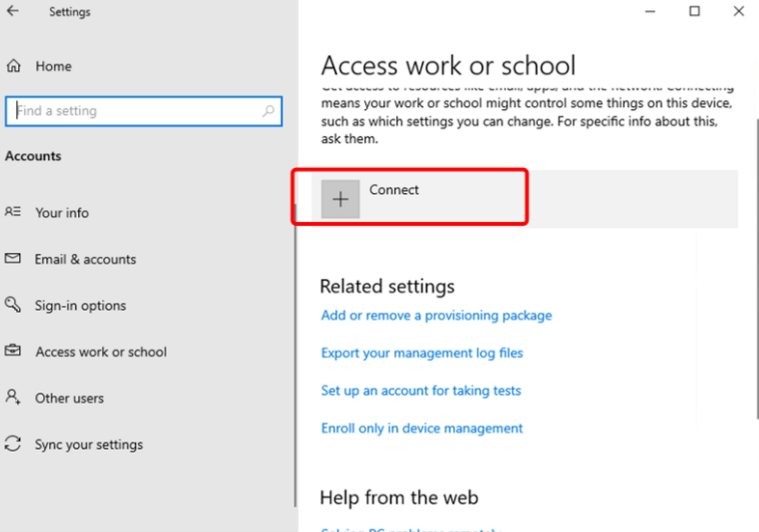Click Export your management log files link
Viewport: 759px width, 532px height.
coord(422,353)
